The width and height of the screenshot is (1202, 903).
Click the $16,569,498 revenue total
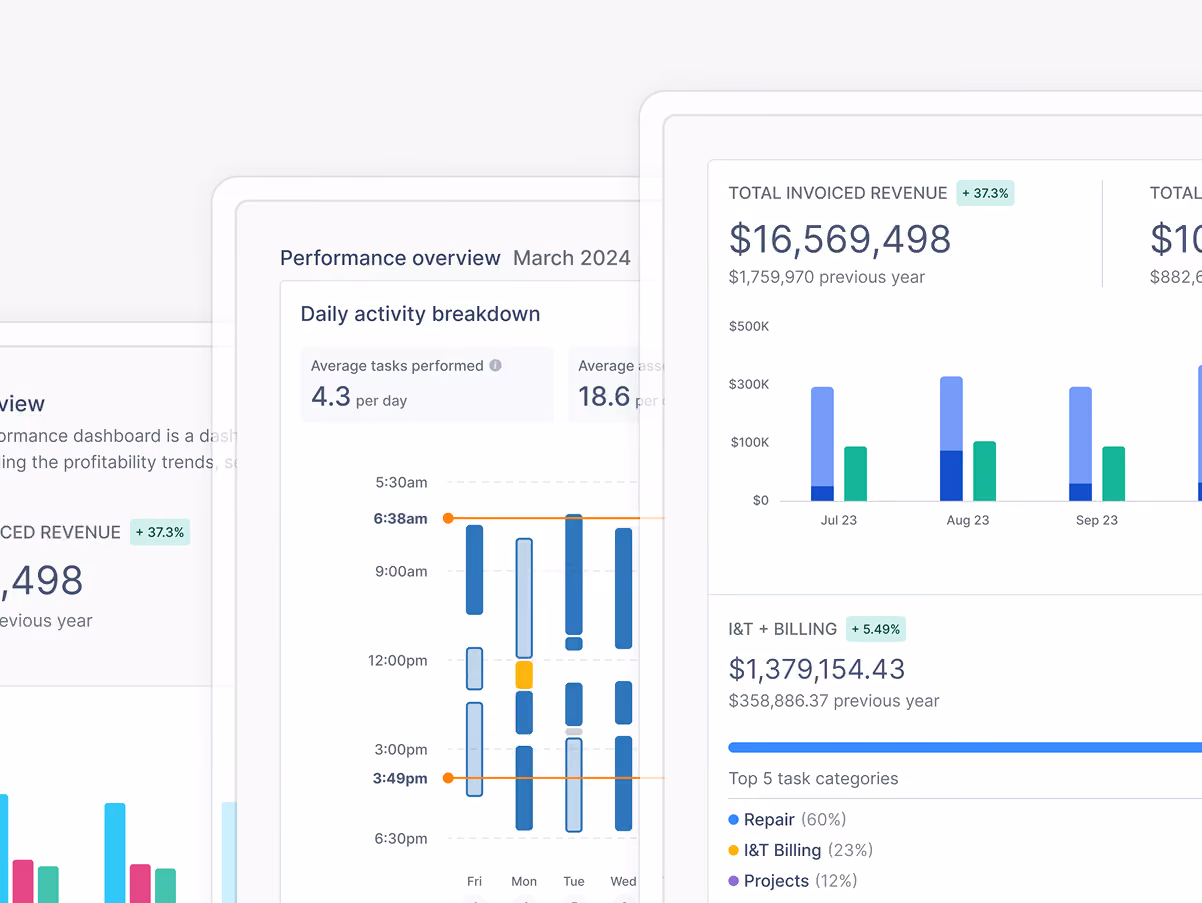tap(840, 239)
